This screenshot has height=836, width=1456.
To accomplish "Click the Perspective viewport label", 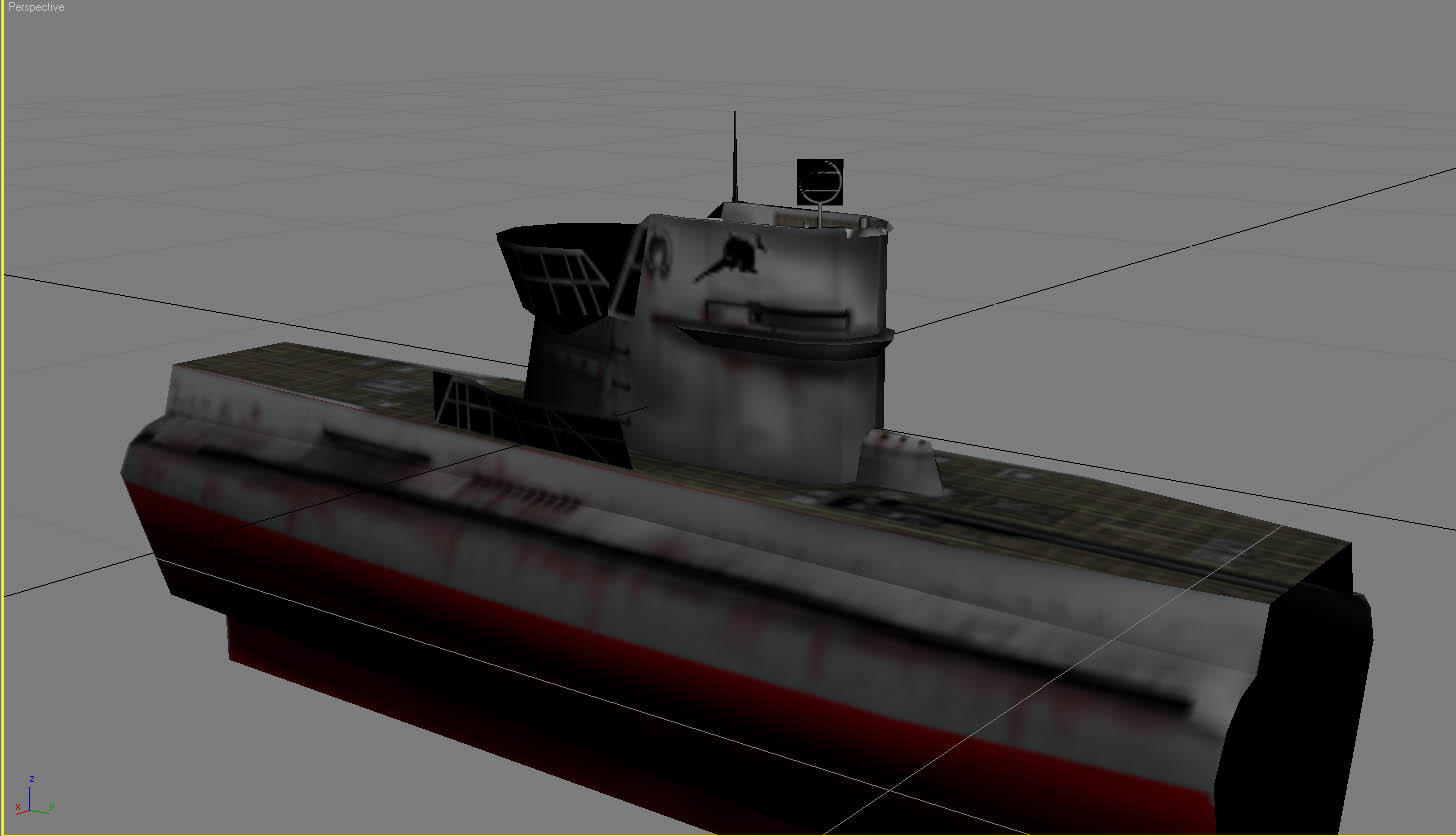I will pos(36,7).
